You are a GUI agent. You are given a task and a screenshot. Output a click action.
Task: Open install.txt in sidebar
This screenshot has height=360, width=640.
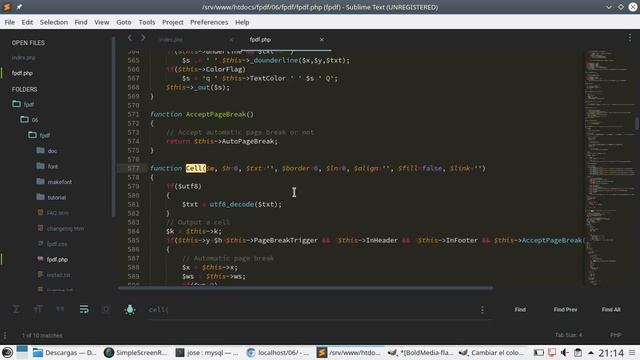[x=58, y=275]
